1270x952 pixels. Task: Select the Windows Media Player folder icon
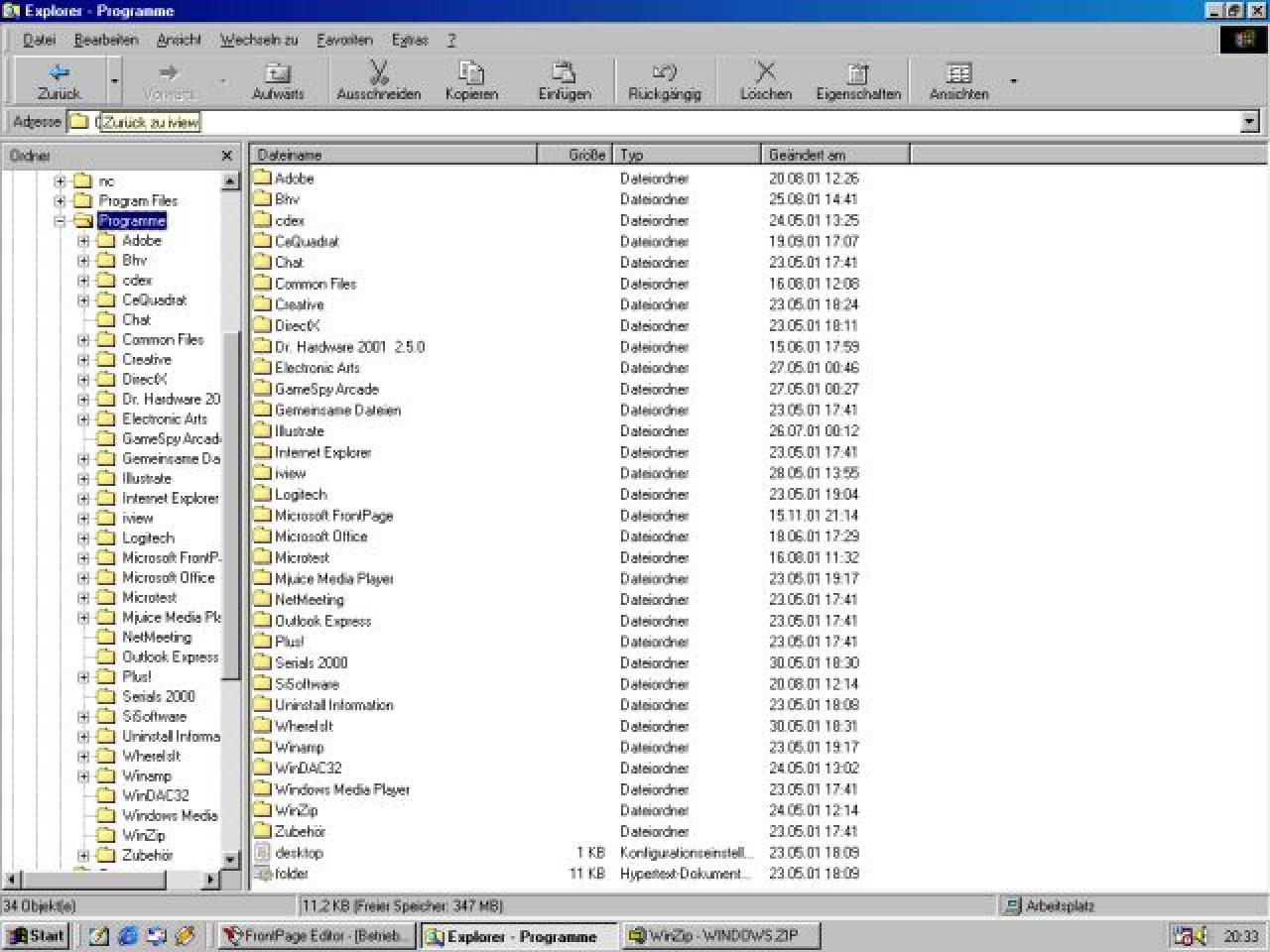tap(262, 789)
